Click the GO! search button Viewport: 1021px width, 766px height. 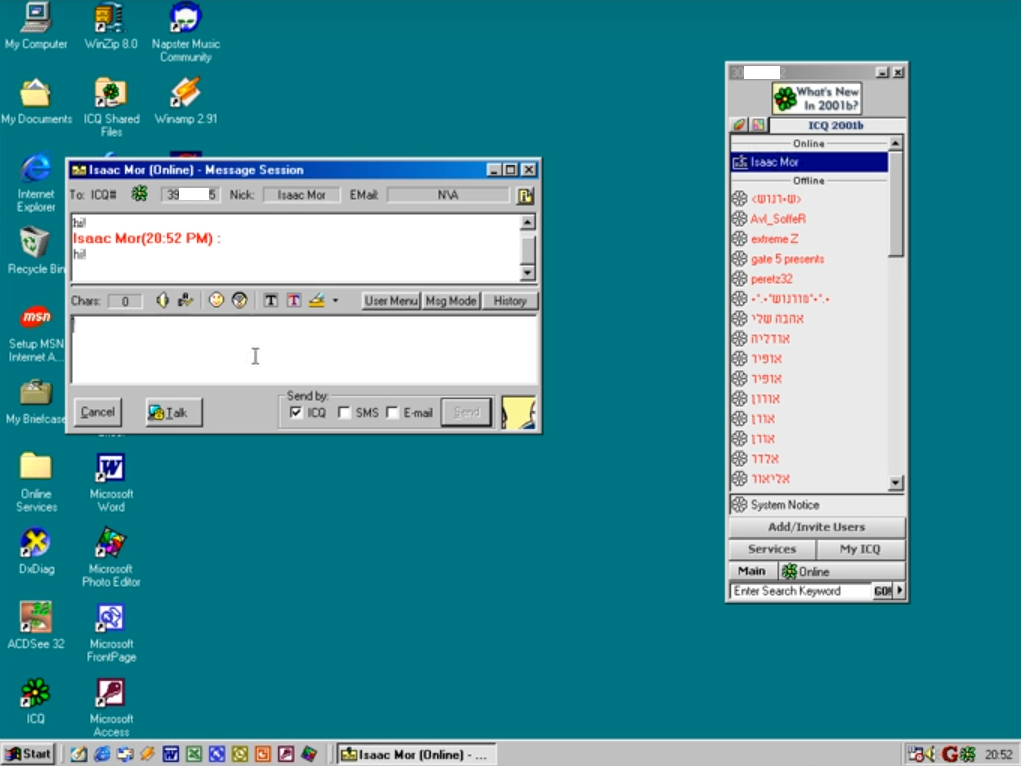(x=883, y=591)
